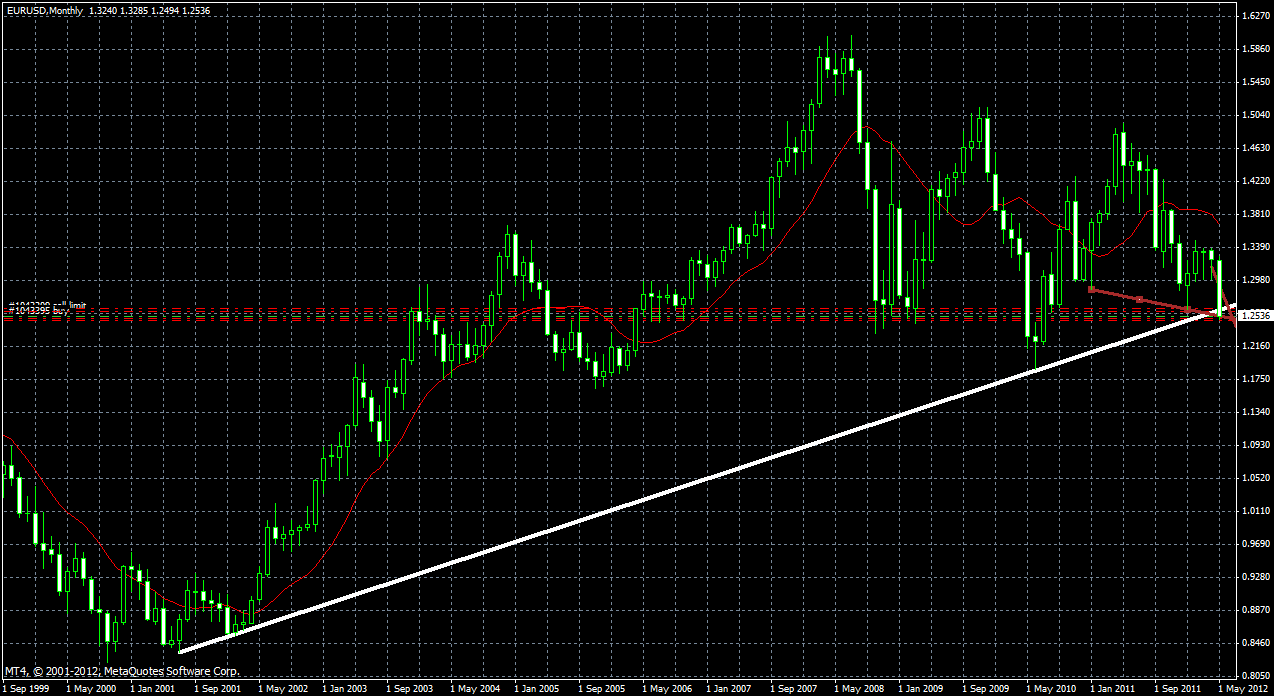The image size is (1274, 696).
Task: Click the 1 May 2004 date label
Action: pyautogui.click(x=474, y=689)
